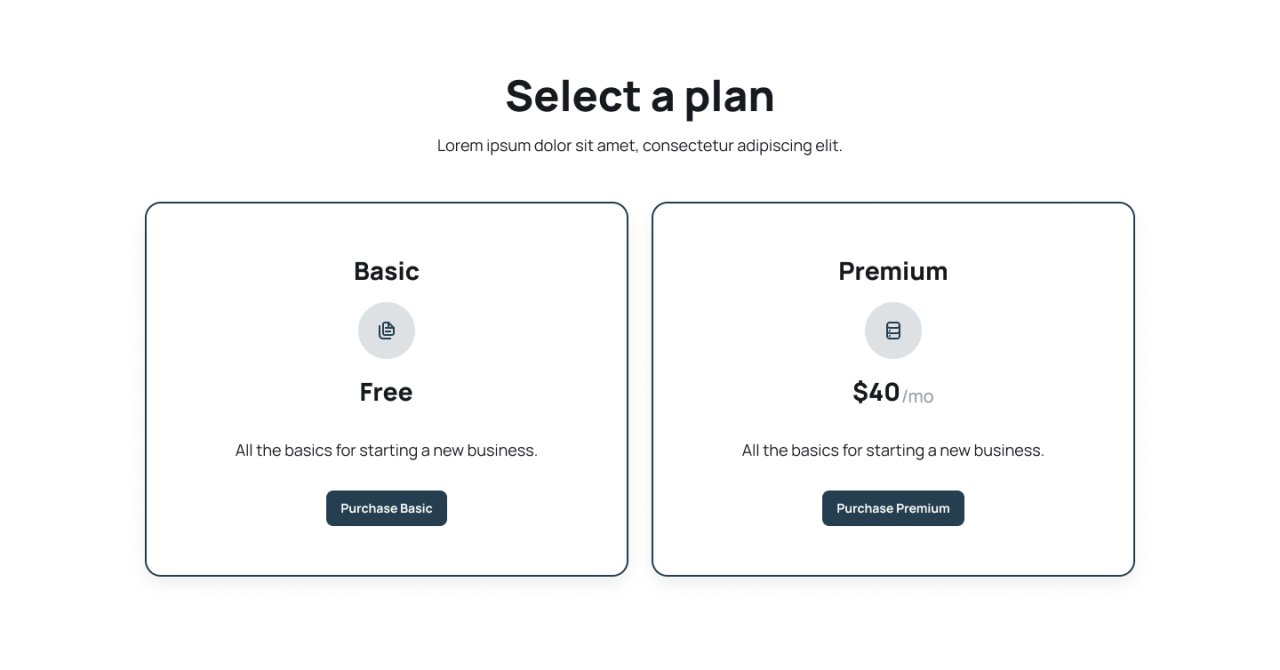Click the Purchase Premium button
1280x670 pixels.
(893, 508)
